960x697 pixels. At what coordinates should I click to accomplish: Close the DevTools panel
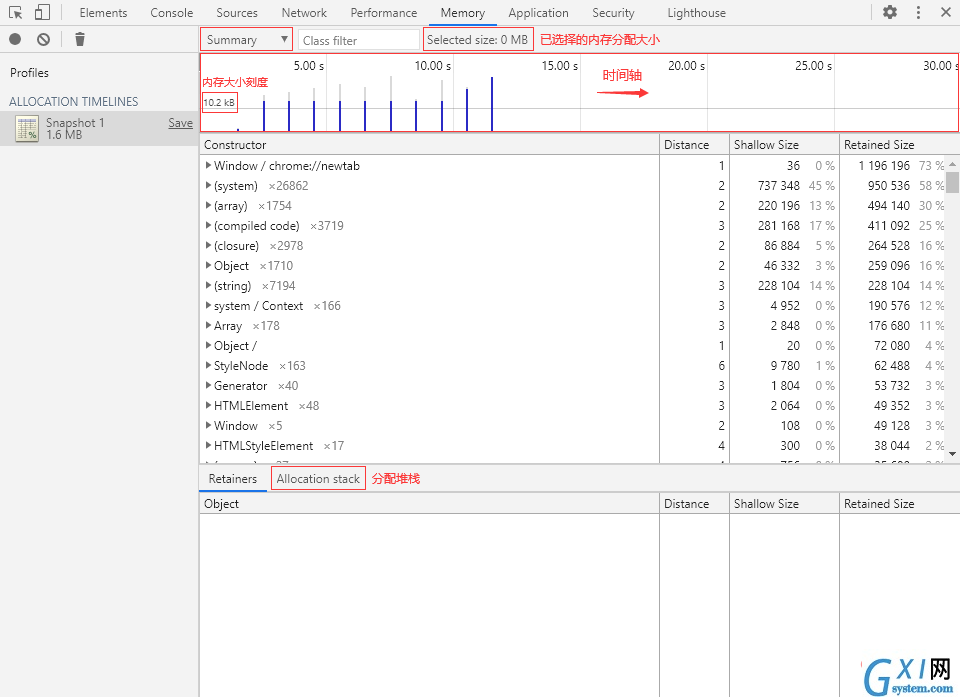click(945, 12)
